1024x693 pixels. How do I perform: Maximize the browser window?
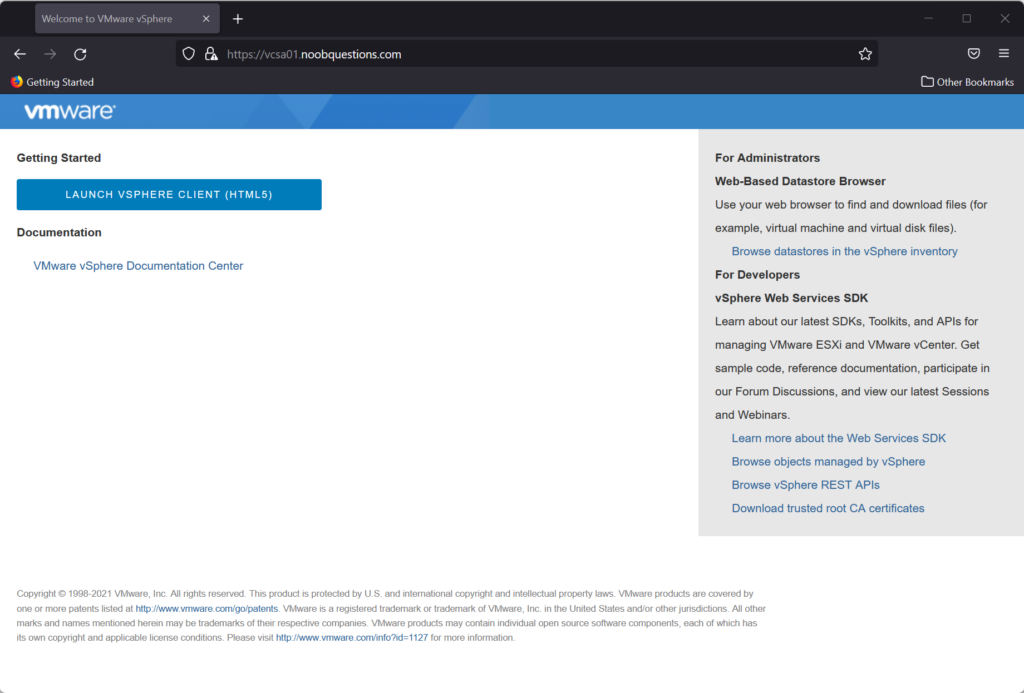pyautogui.click(x=967, y=19)
